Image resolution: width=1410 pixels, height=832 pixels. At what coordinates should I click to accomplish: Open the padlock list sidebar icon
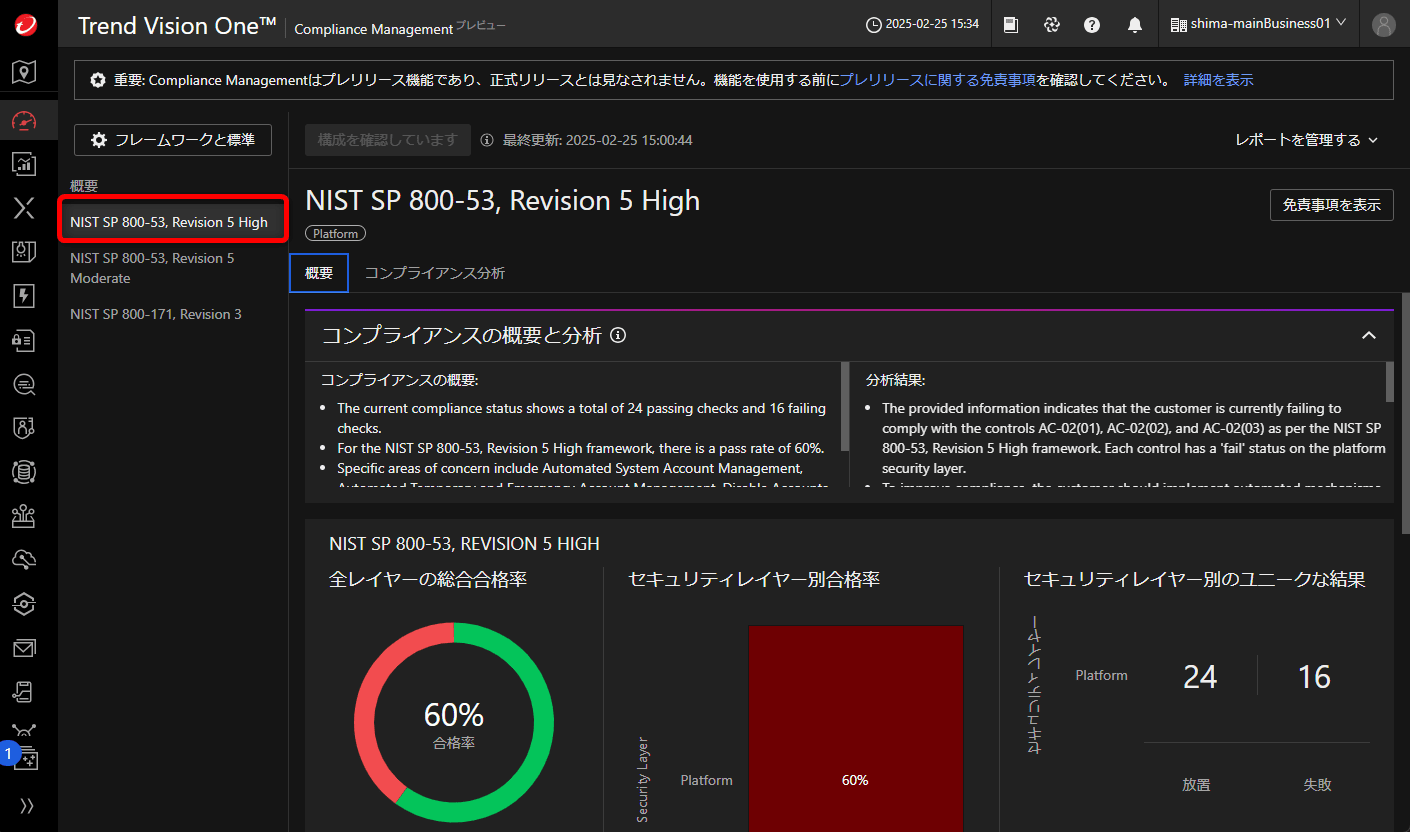click(x=24, y=340)
